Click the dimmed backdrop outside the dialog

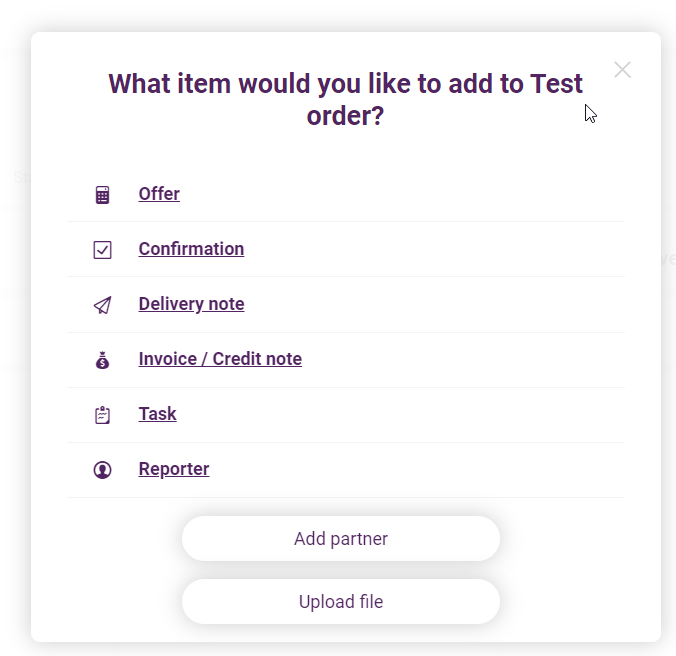(15, 345)
